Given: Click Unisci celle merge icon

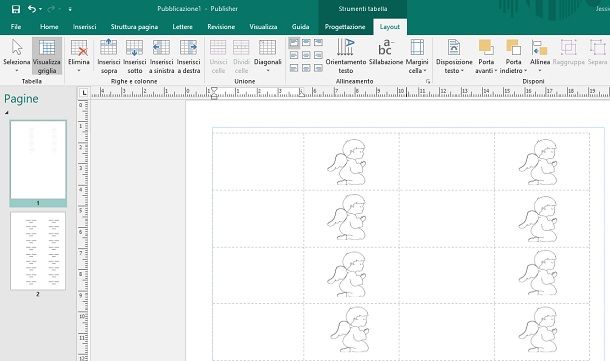Looking at the screenshot, I should pos(218,47).
